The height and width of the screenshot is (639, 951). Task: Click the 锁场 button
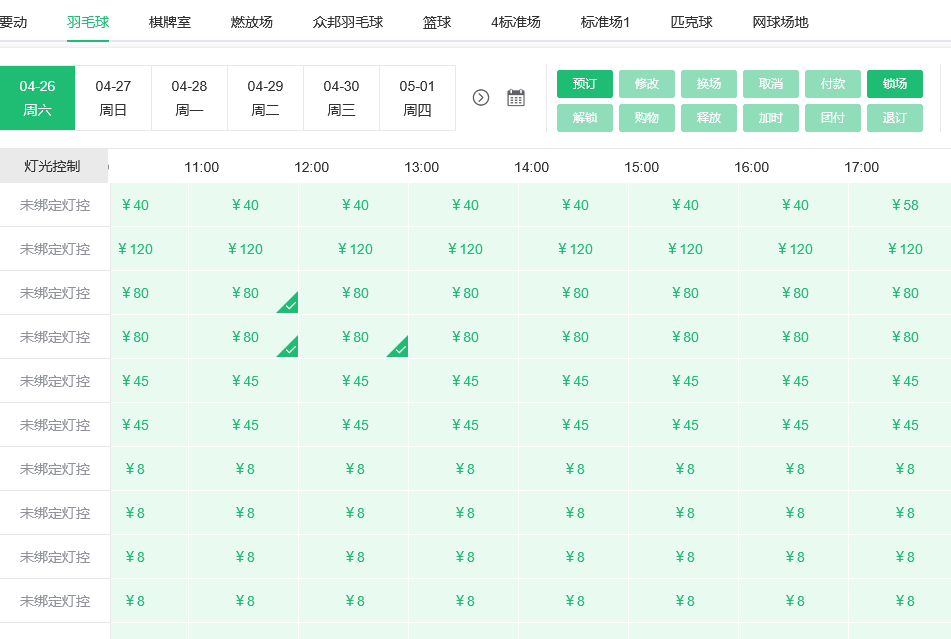click(895, 84)
